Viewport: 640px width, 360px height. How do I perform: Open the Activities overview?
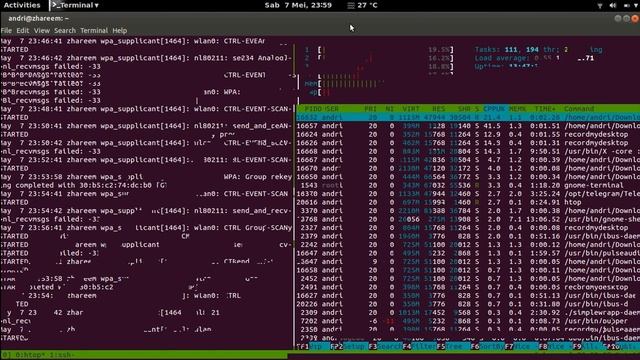pyautogui.click(x=22, y=5)
